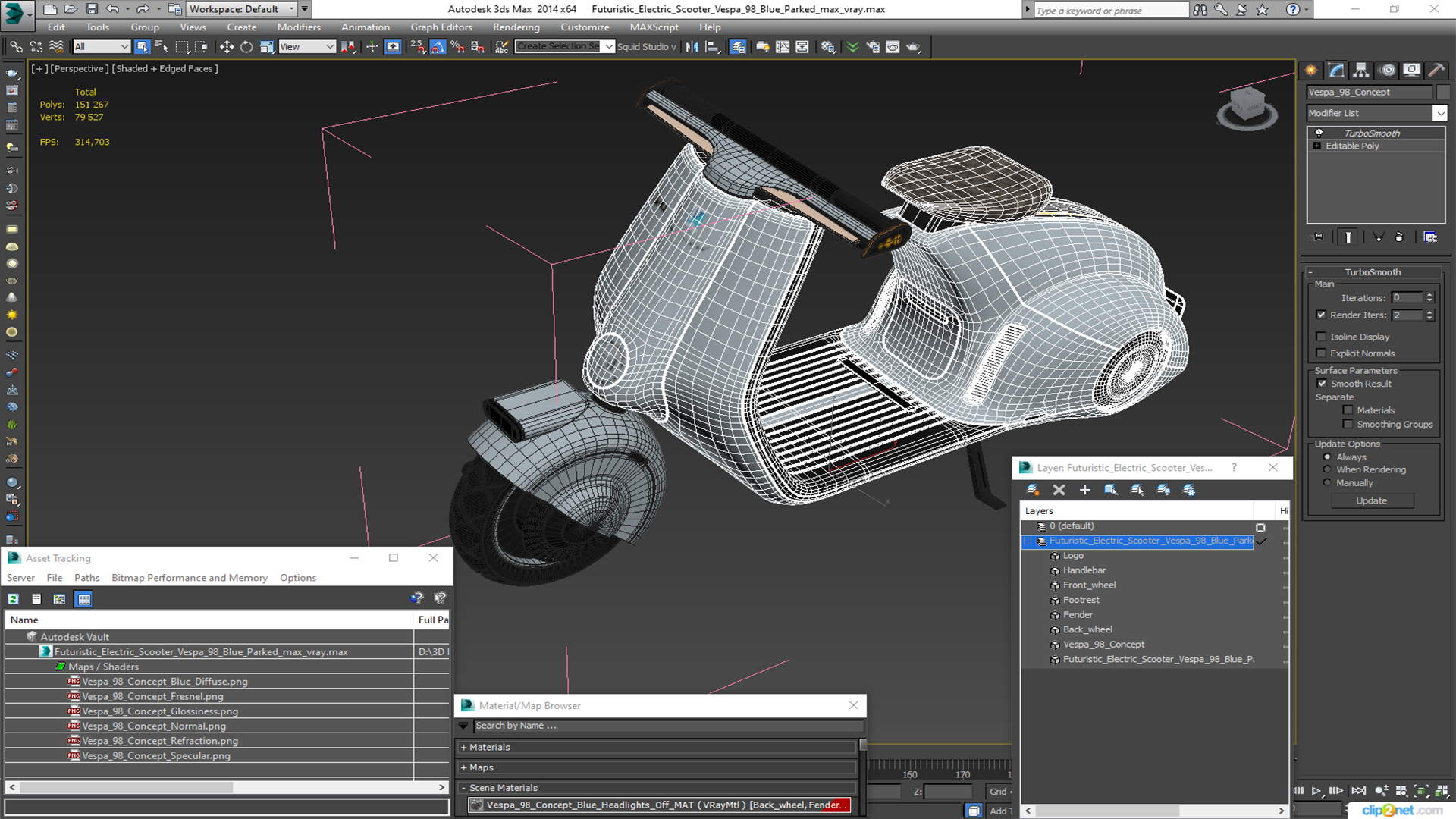Enable Separate by Smoothing Groups checkbox

point(1348,424)
